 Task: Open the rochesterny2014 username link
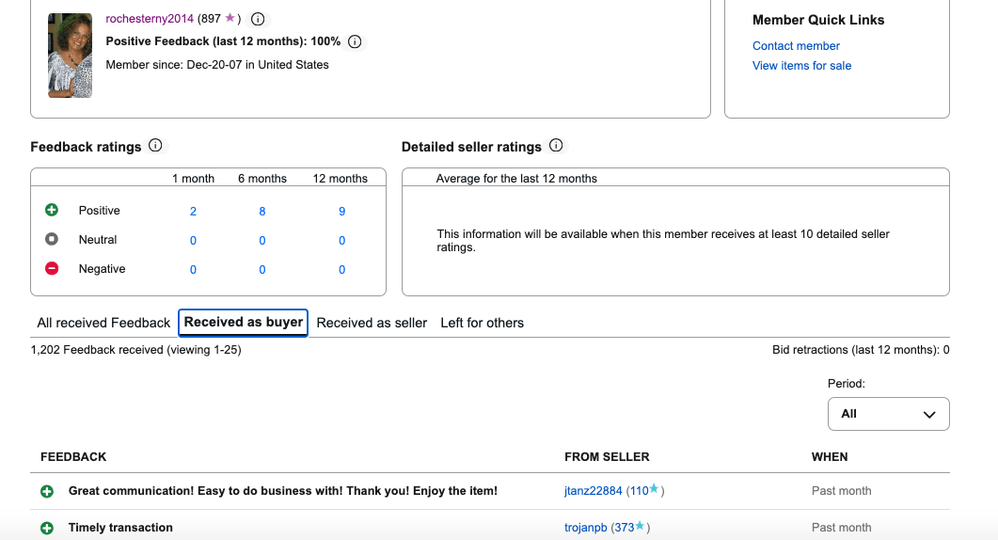(150, 18)
